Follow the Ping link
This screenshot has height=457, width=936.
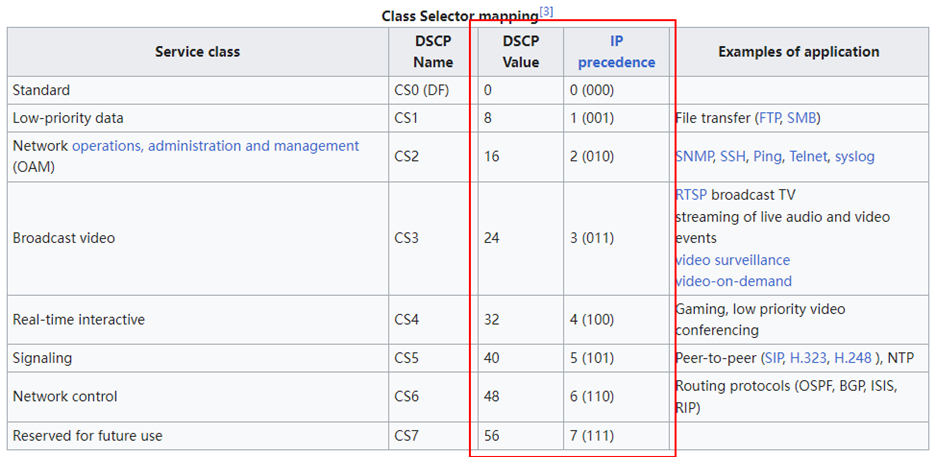coord(767,156)
